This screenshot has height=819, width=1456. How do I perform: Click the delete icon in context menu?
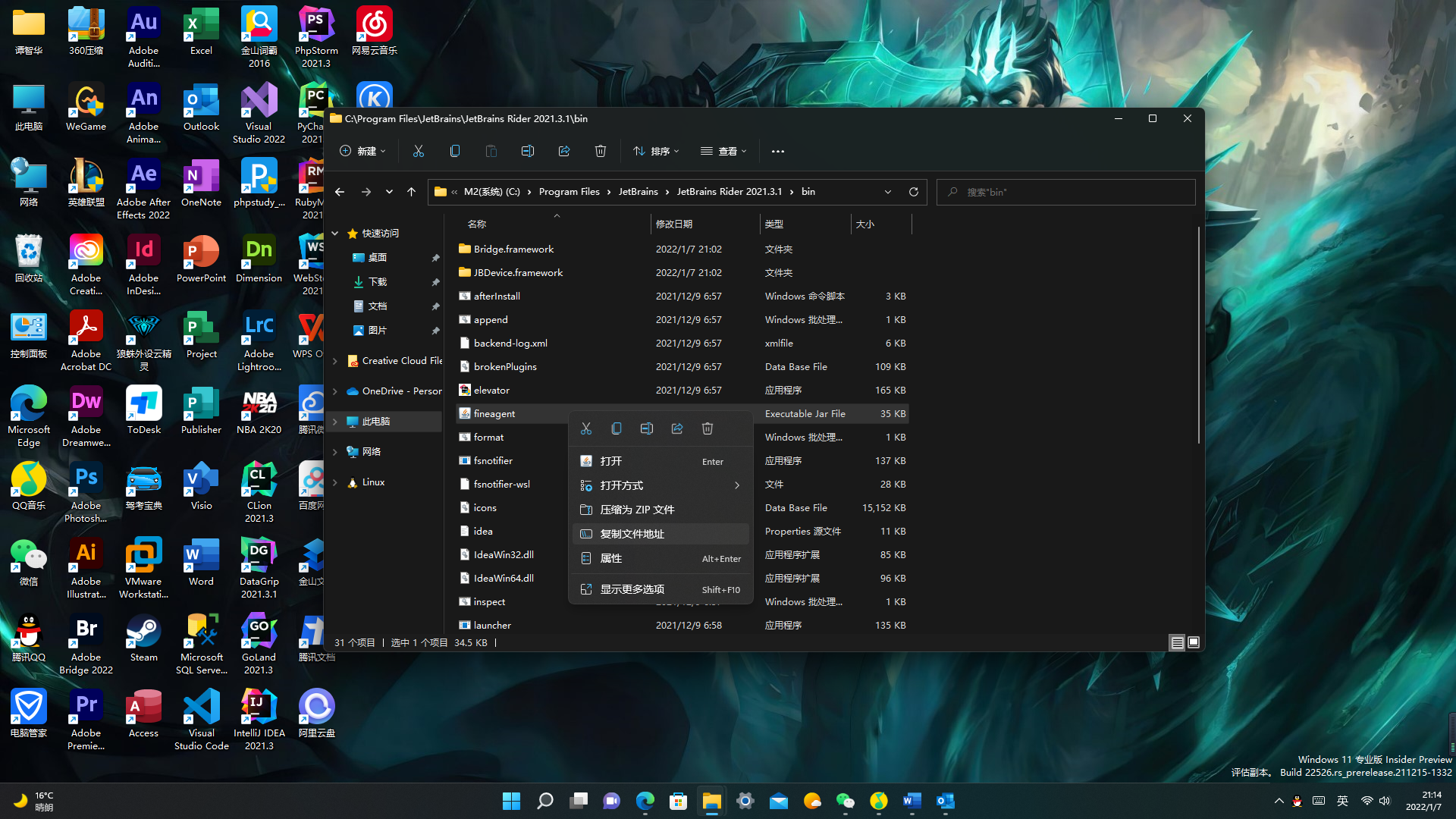click(708, 429)
